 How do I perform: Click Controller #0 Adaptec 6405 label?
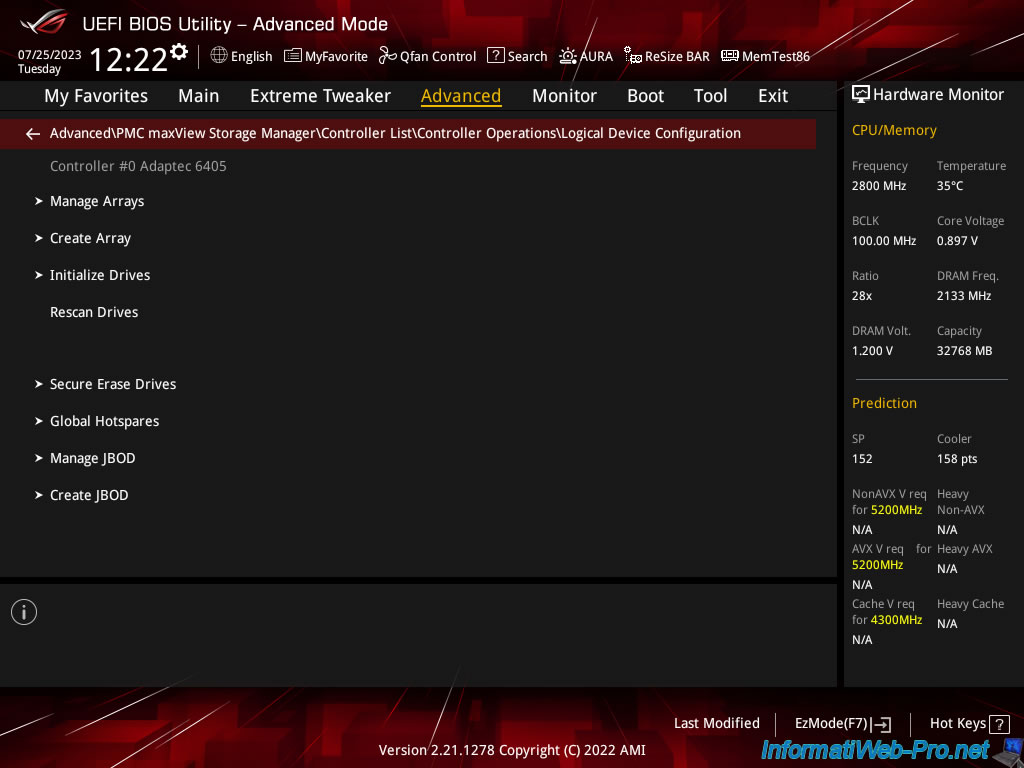tap(138, 166)
